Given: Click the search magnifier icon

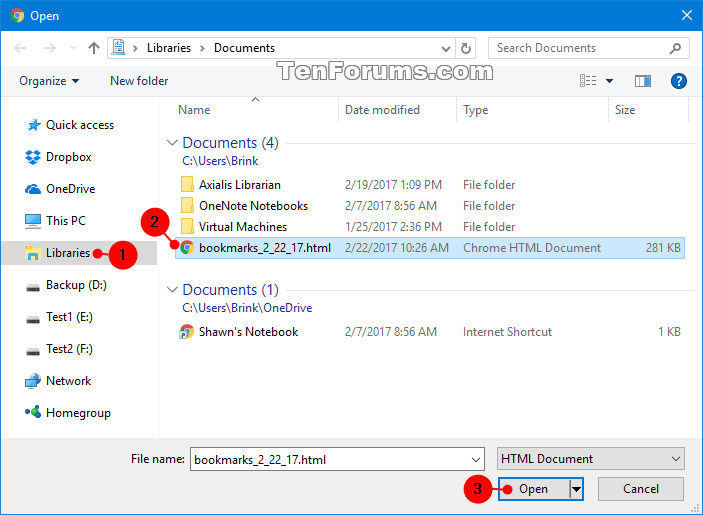Looking at the screenshot, I should [675, 48].
